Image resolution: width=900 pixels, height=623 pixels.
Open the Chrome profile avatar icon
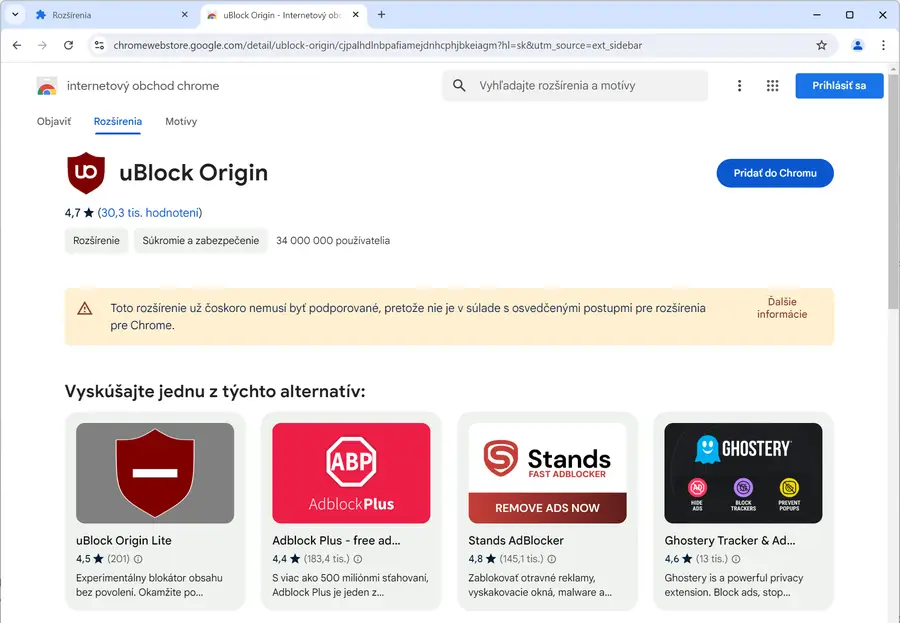pos(857,45)
